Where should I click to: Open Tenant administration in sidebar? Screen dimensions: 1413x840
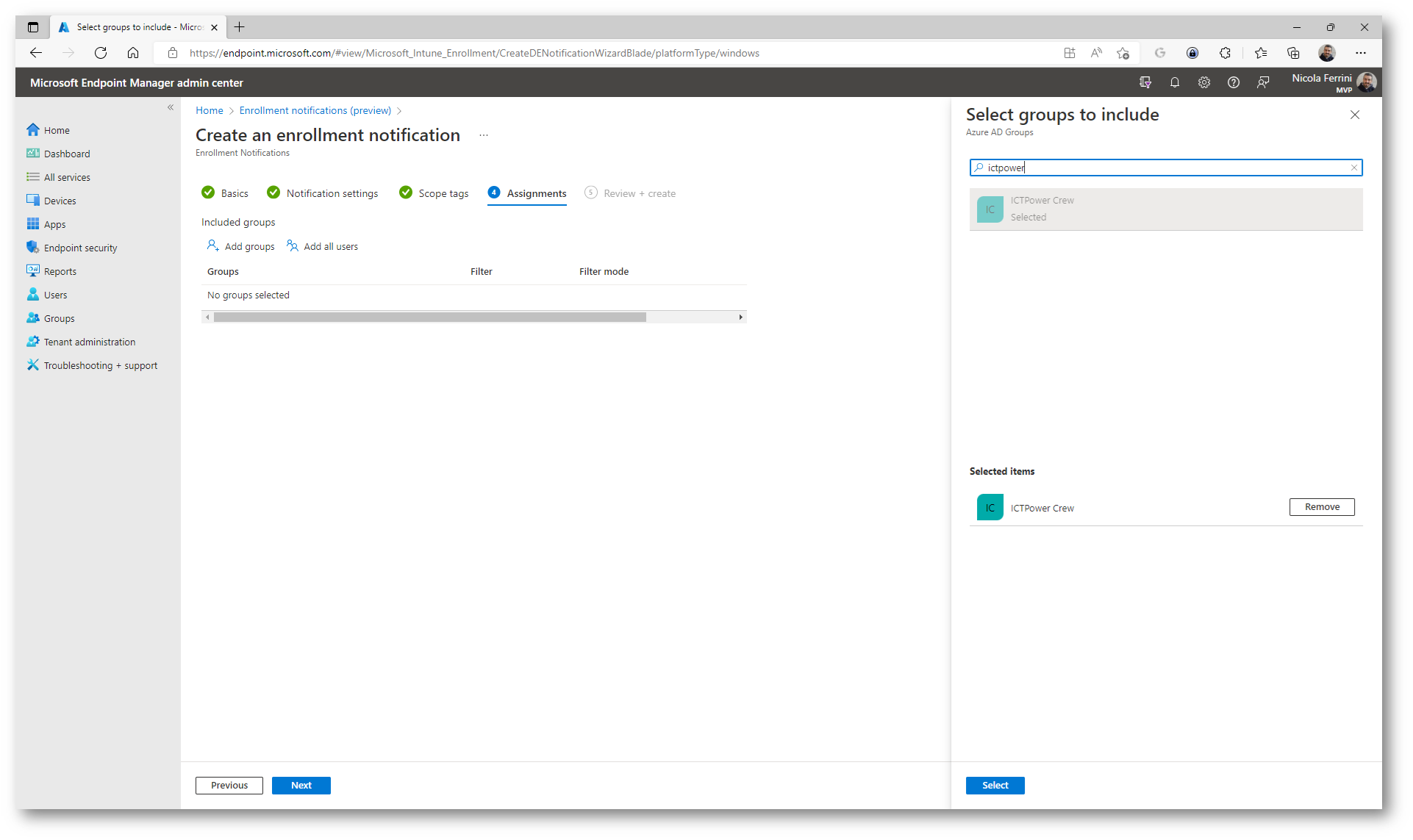(89, 342)
